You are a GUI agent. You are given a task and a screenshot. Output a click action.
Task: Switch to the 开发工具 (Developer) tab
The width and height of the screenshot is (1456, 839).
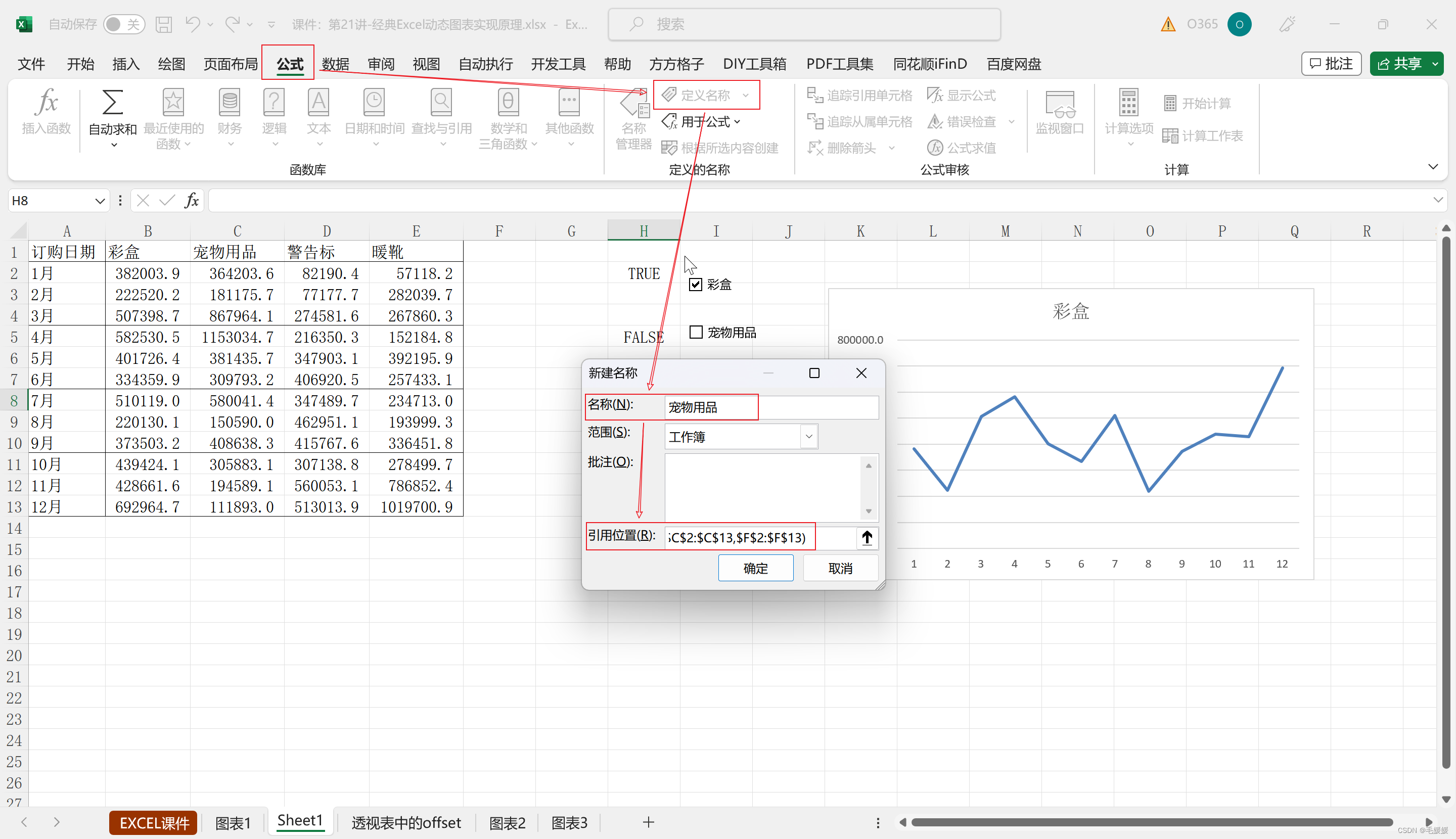558,63
